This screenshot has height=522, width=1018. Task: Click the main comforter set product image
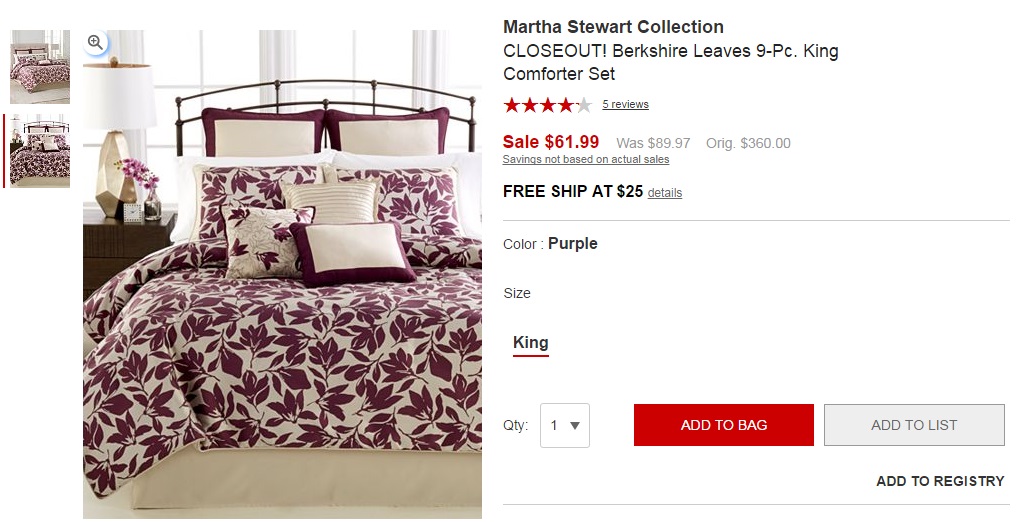pos(282,274)
